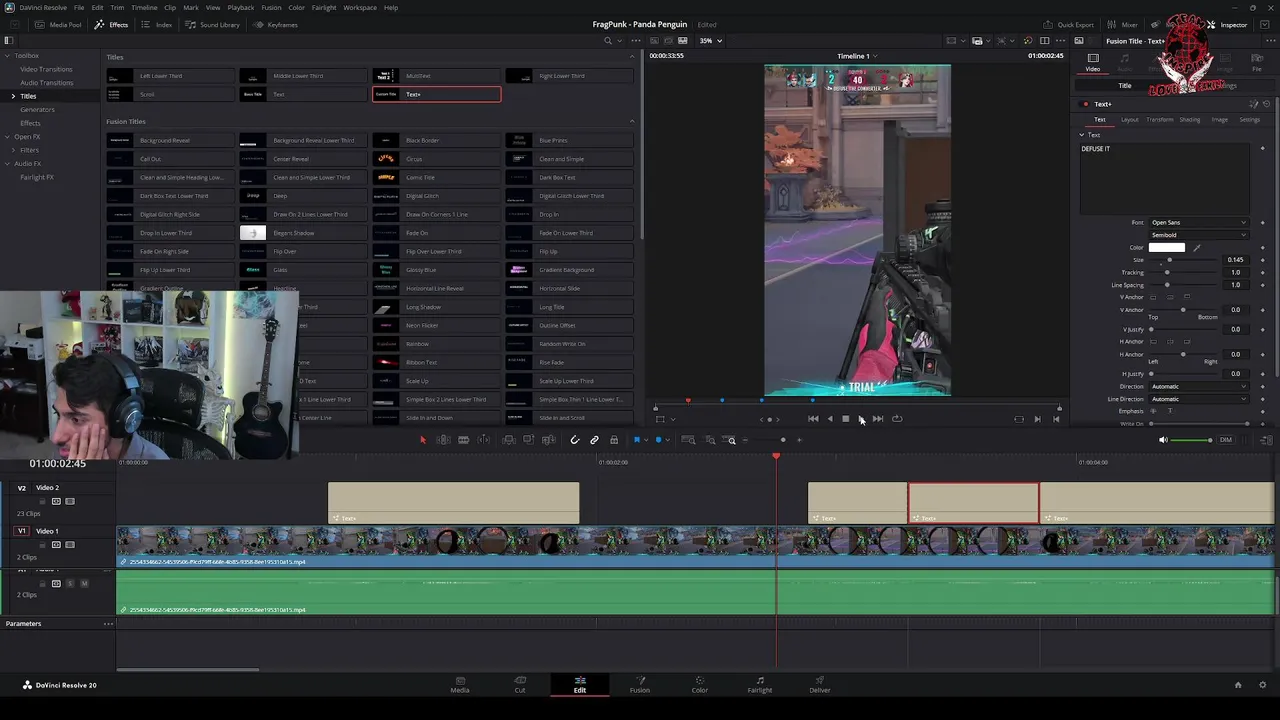Collapse the Text section in Inspector

click(1081, 135)
